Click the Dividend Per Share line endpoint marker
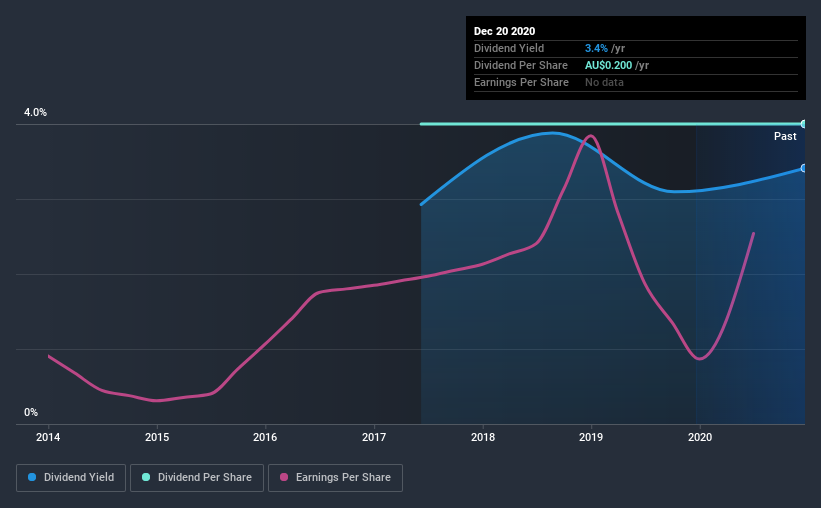 pyautogui.click(x=804, y=124)
